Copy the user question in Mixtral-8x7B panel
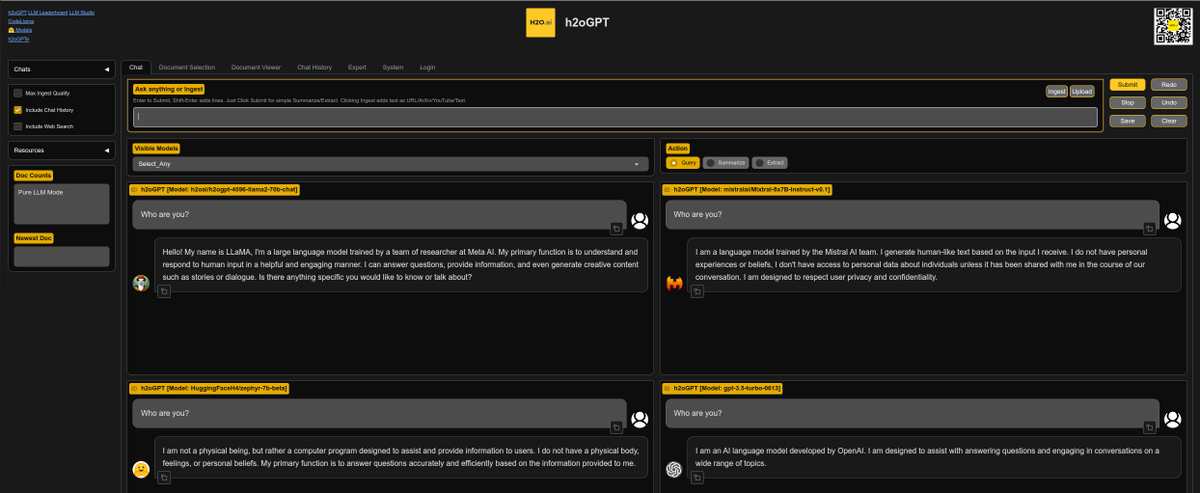Image resolution: width=1200 pixels, height=493 pixels. click(1150, 228)
